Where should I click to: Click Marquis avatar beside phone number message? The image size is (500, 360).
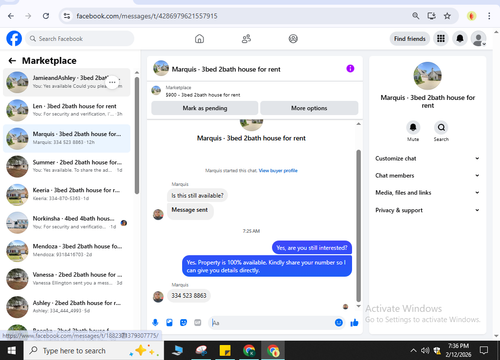click(158, 296)
